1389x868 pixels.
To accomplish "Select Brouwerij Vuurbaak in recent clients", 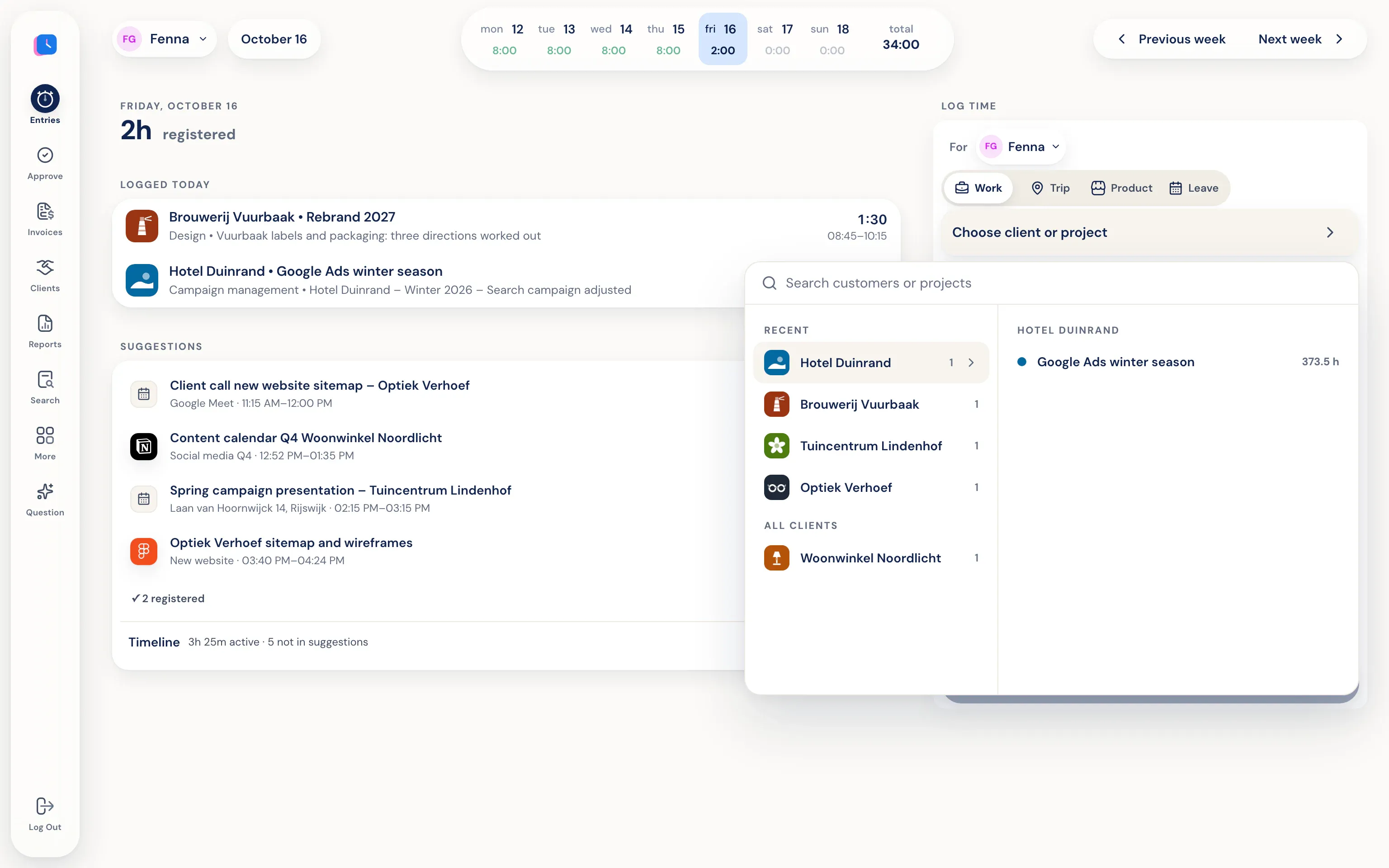I will click(871, 404).
